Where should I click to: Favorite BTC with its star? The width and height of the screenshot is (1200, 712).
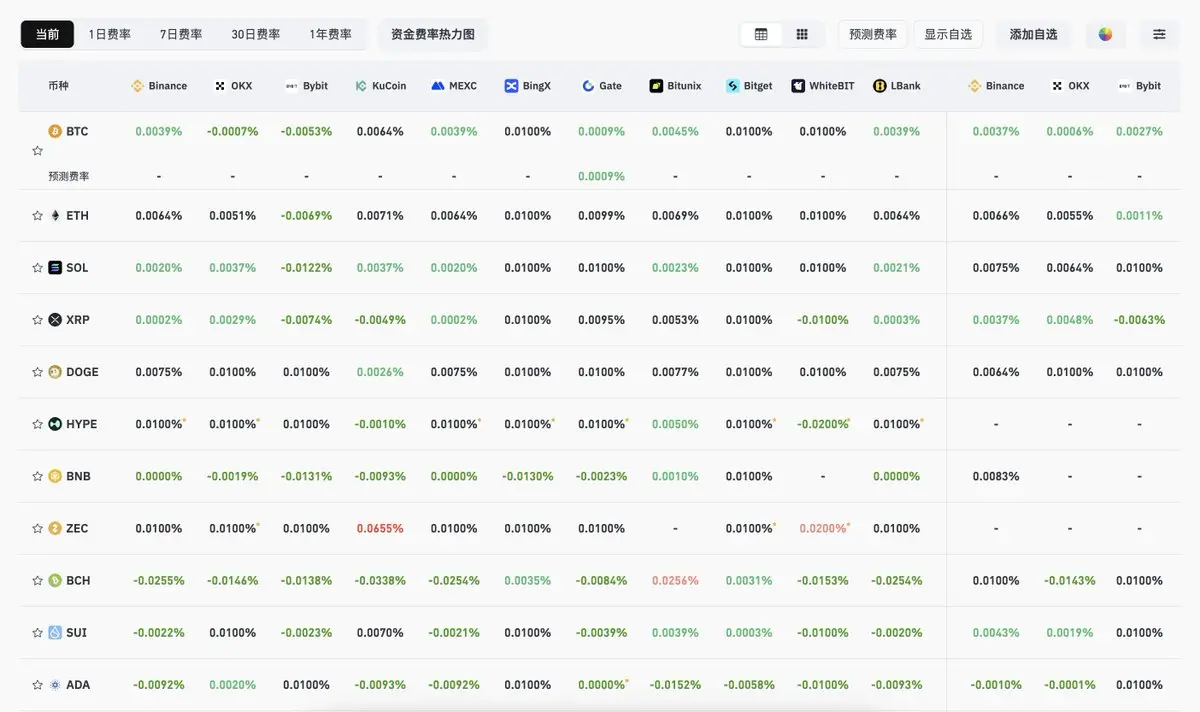point(37,151)
